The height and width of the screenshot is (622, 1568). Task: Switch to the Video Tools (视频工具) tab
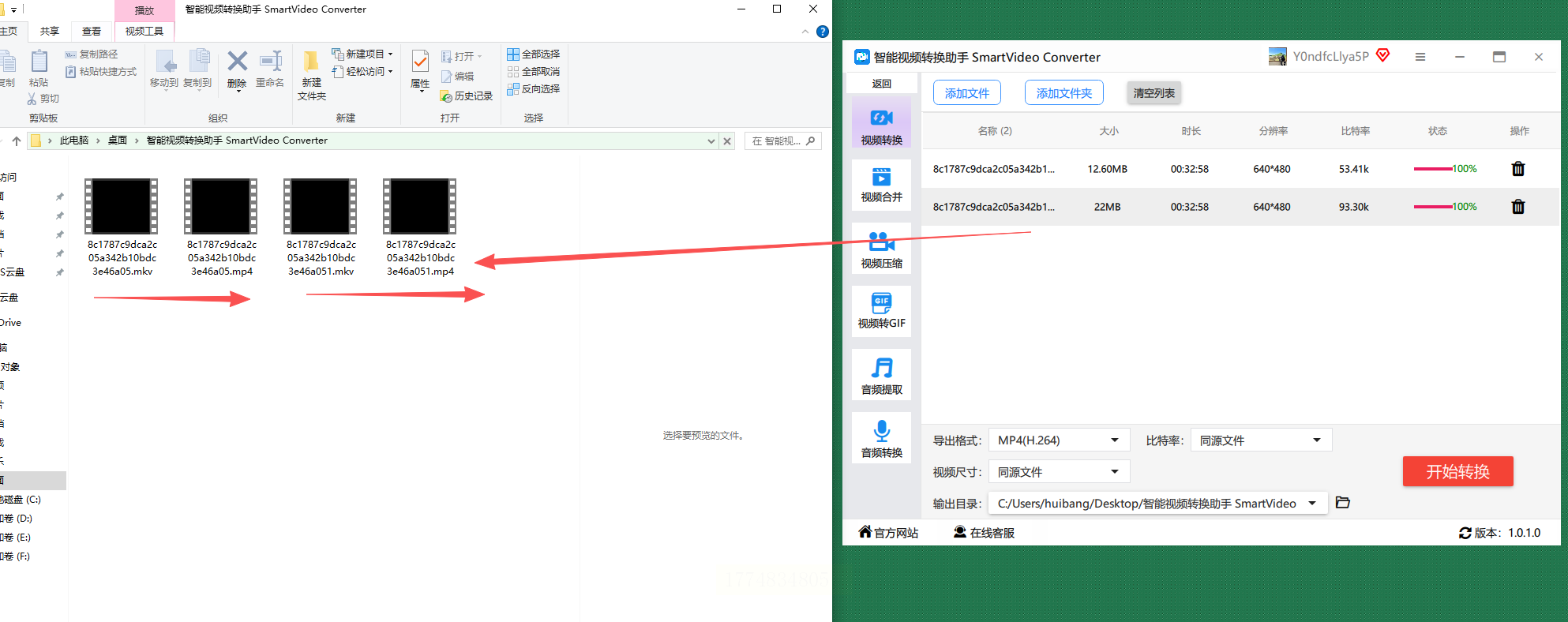click(144, 32)
